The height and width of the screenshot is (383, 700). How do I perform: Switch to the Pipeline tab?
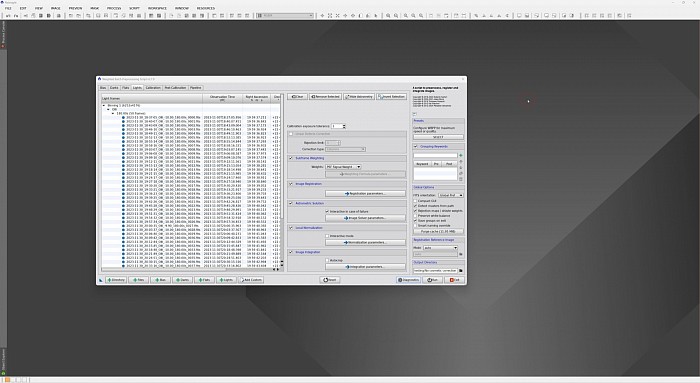click(196, 88)
